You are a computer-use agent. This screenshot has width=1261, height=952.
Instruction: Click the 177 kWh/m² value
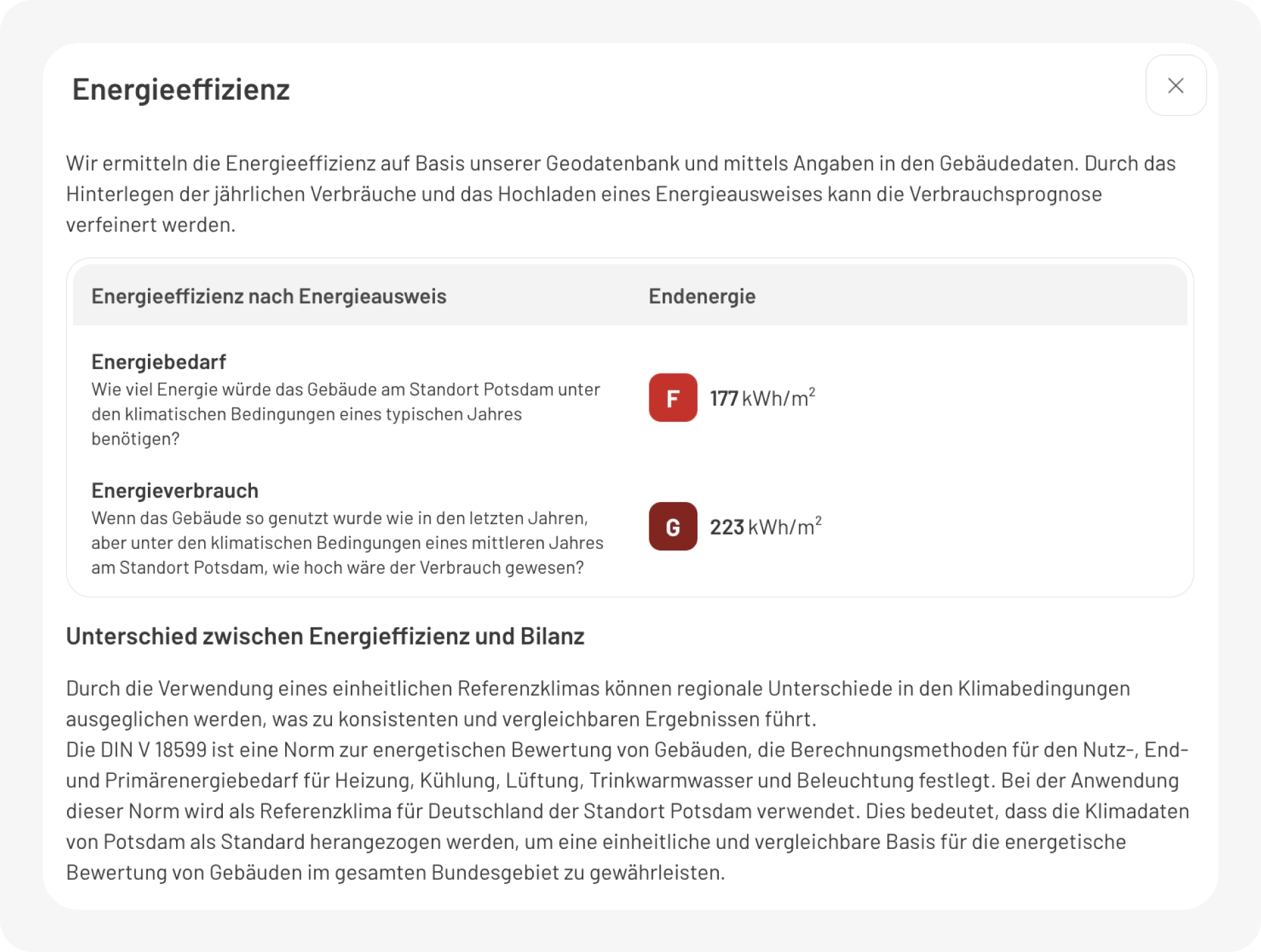click(x=762, y=398)
